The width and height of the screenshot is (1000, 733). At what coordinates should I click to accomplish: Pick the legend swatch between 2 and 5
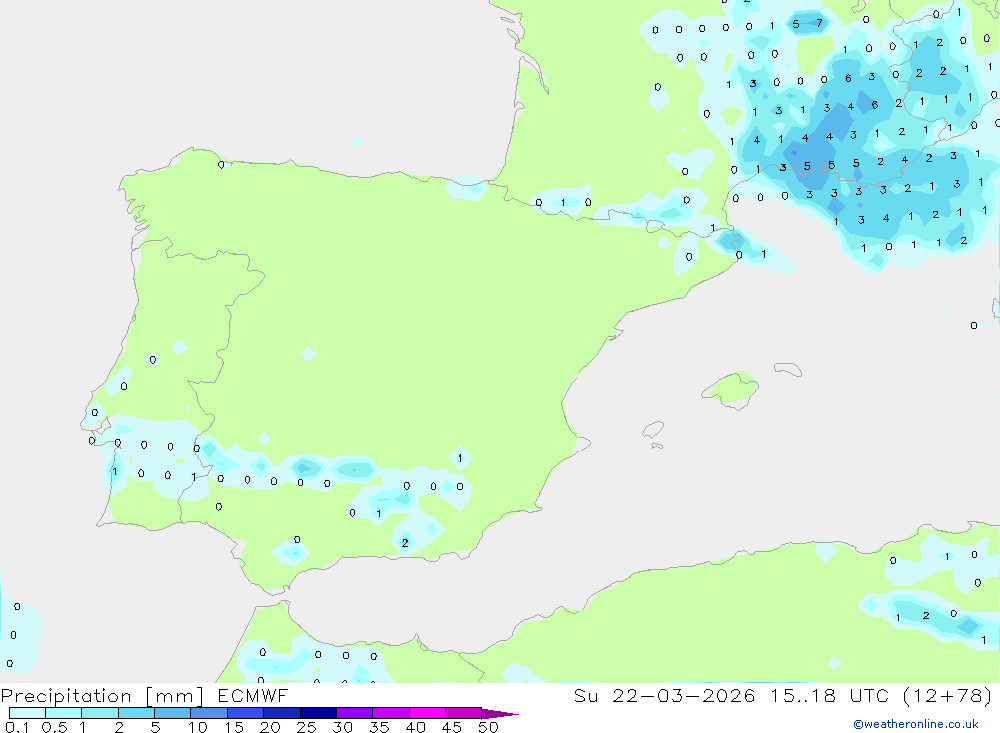[x=136, y=713]
